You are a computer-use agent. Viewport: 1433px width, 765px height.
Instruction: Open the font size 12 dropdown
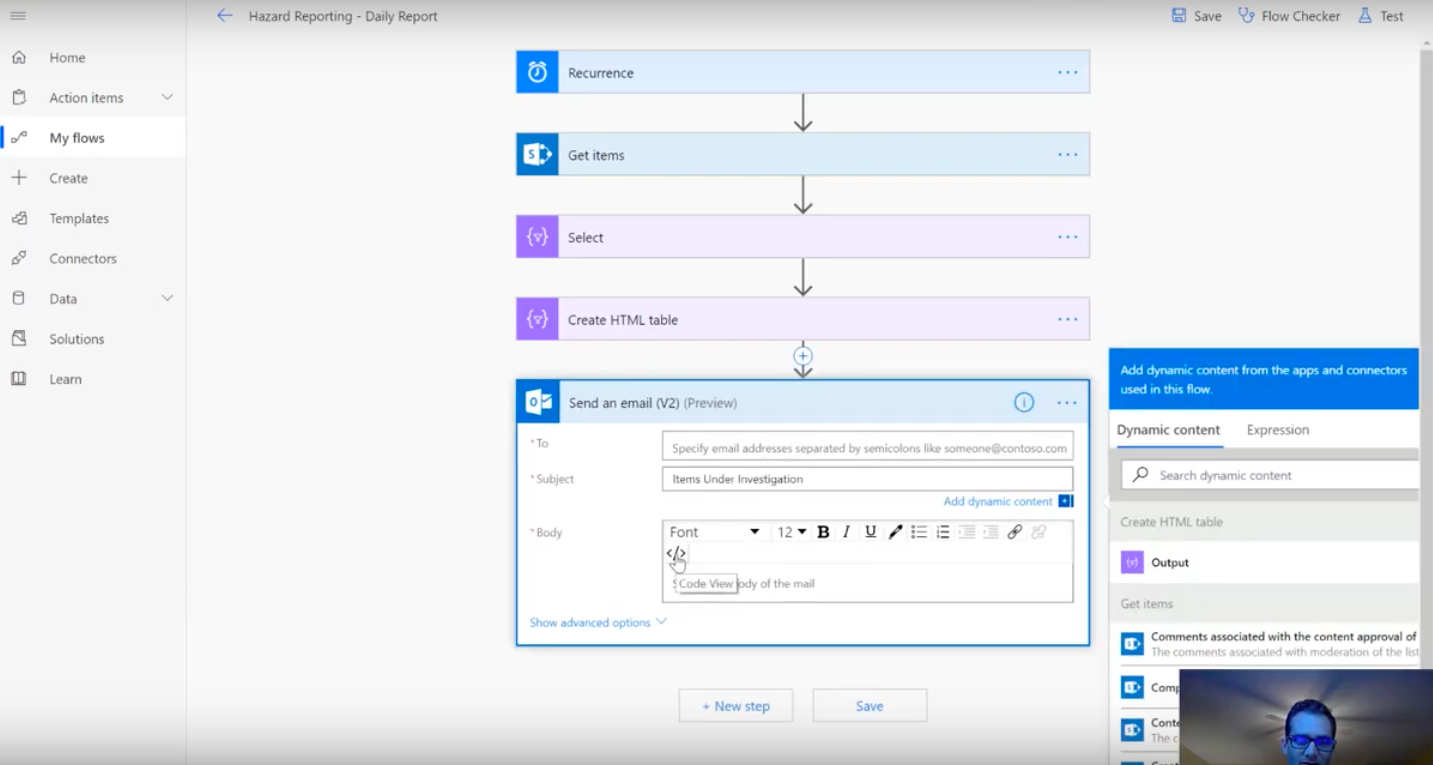point(792,532)
